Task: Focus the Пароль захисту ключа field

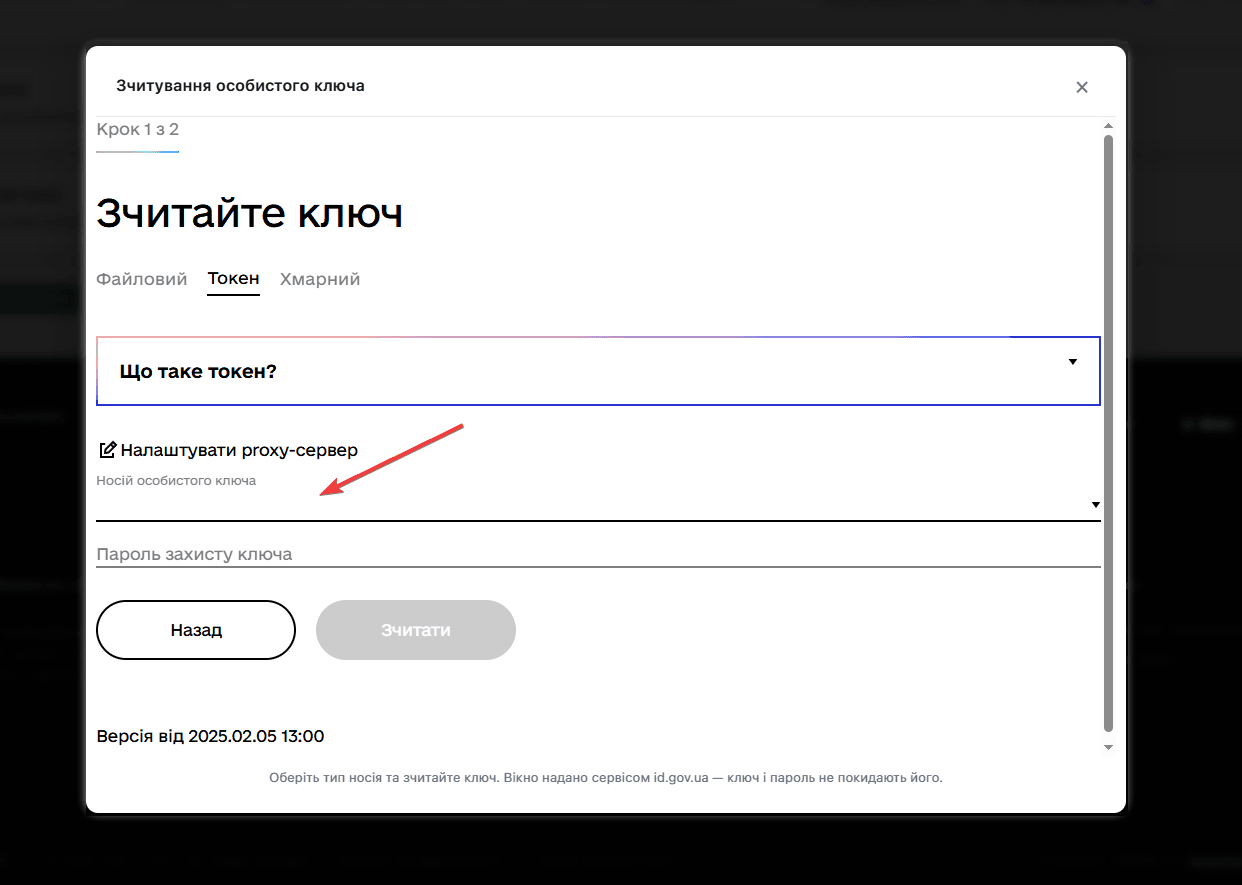Action: point(598,554)
